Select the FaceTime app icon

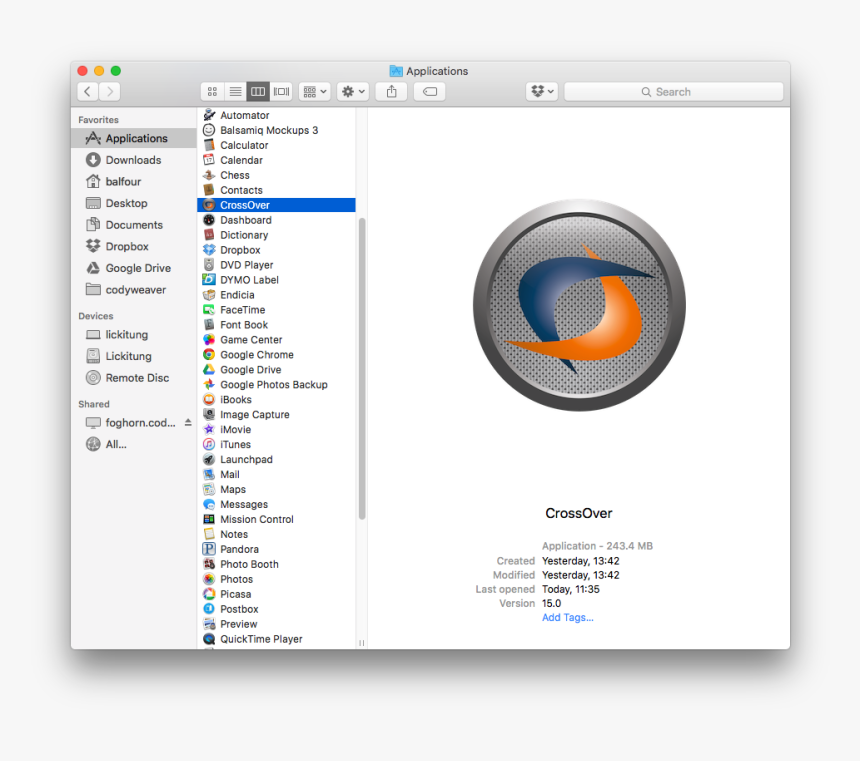point(209,310)
